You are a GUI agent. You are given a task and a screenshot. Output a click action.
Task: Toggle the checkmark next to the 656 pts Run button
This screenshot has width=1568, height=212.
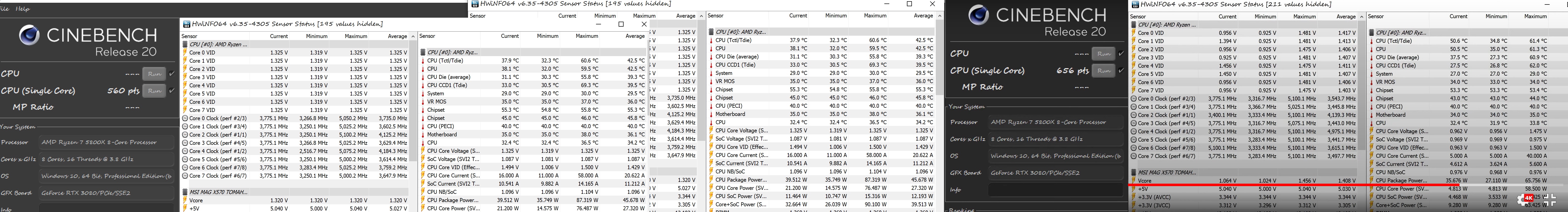[x=1121, y=71]
